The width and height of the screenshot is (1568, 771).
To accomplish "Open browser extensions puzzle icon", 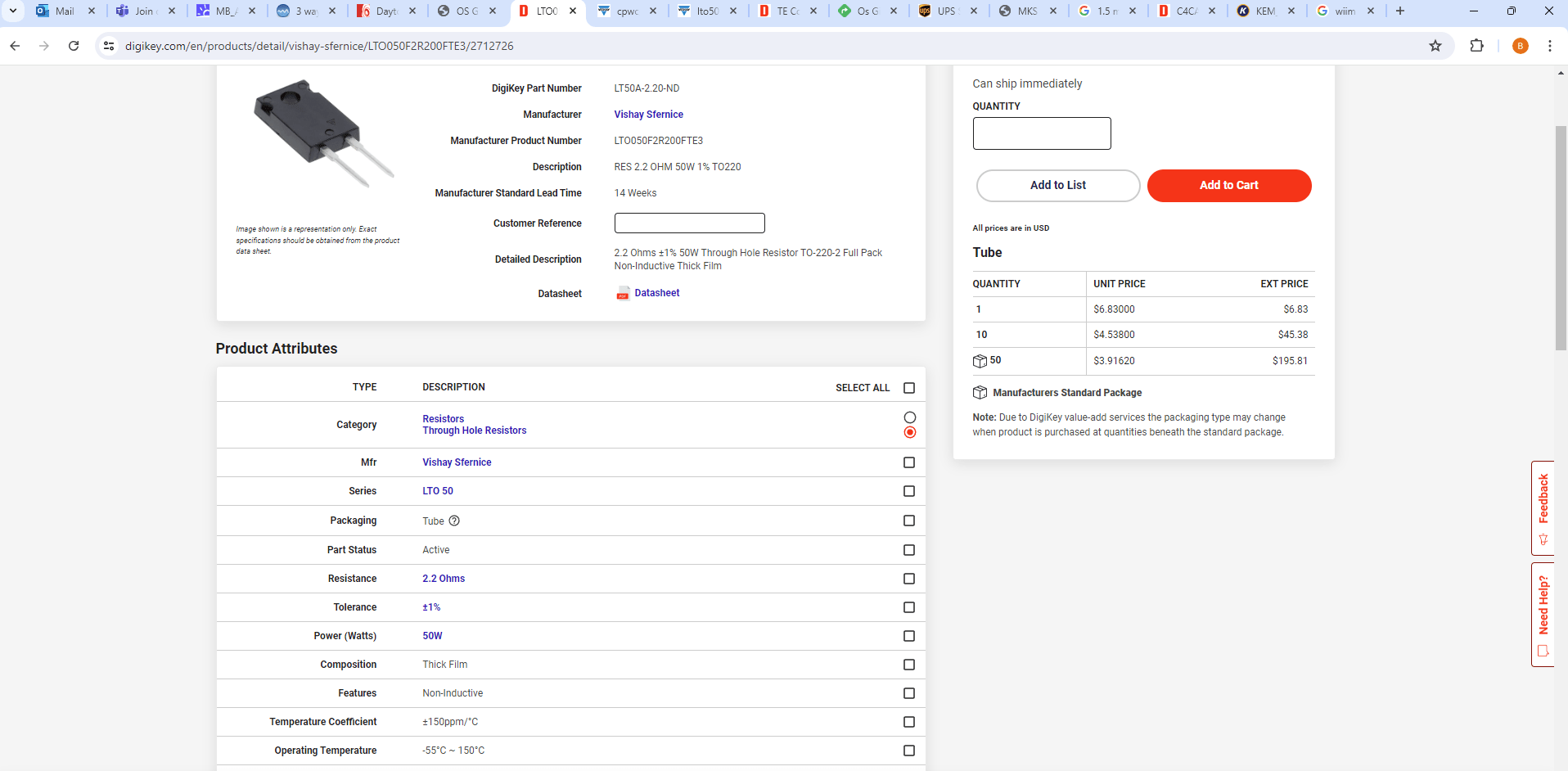I will pyautogui.click(x=1476, y=46).
